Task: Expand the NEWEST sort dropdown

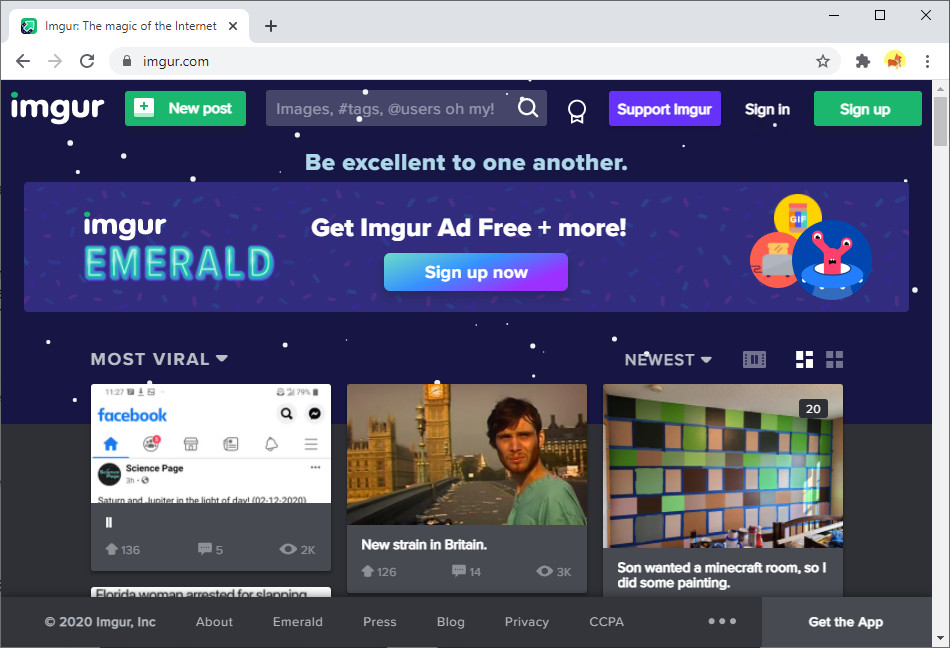Action: [668, 360]
